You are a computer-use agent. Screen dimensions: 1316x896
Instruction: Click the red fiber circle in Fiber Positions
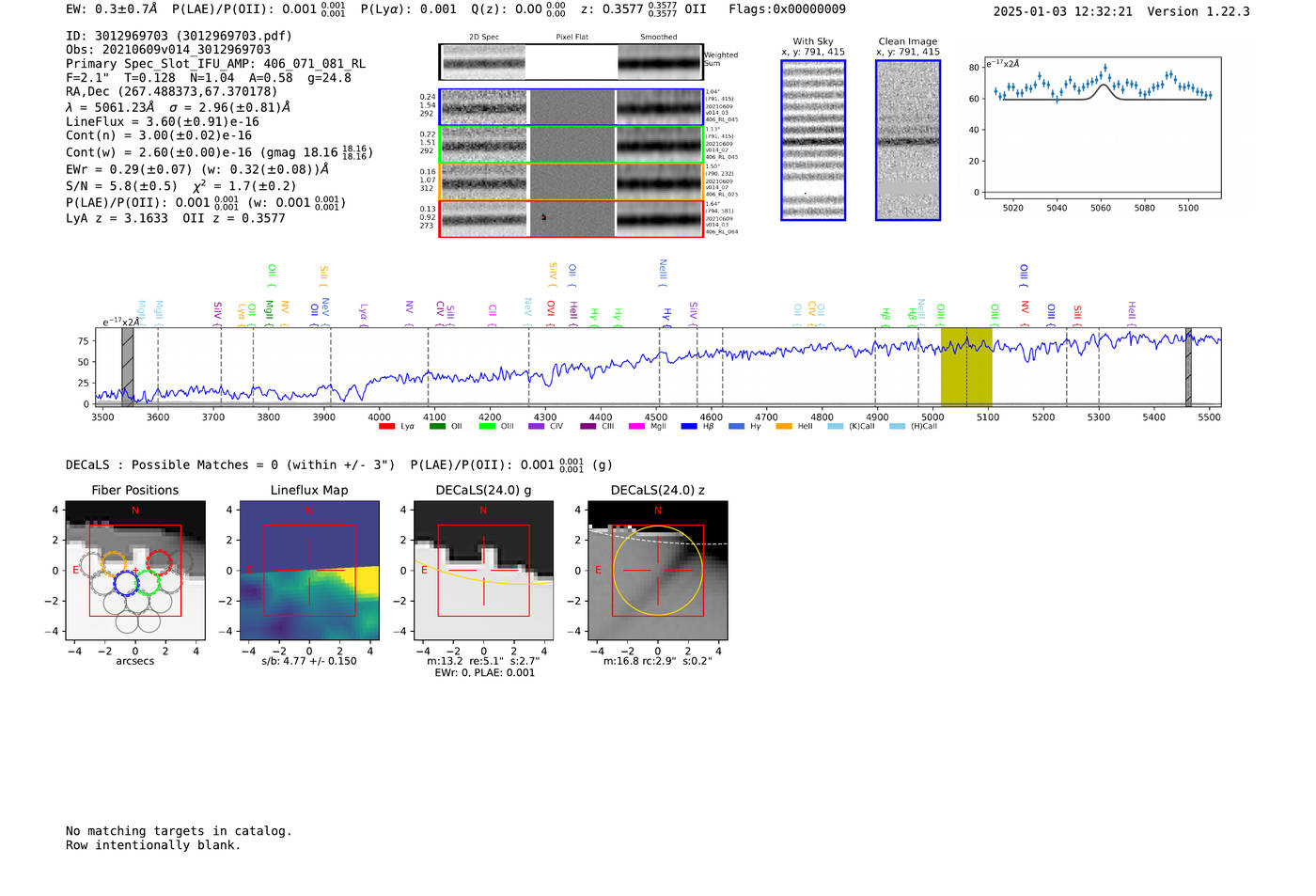point(159,562)
